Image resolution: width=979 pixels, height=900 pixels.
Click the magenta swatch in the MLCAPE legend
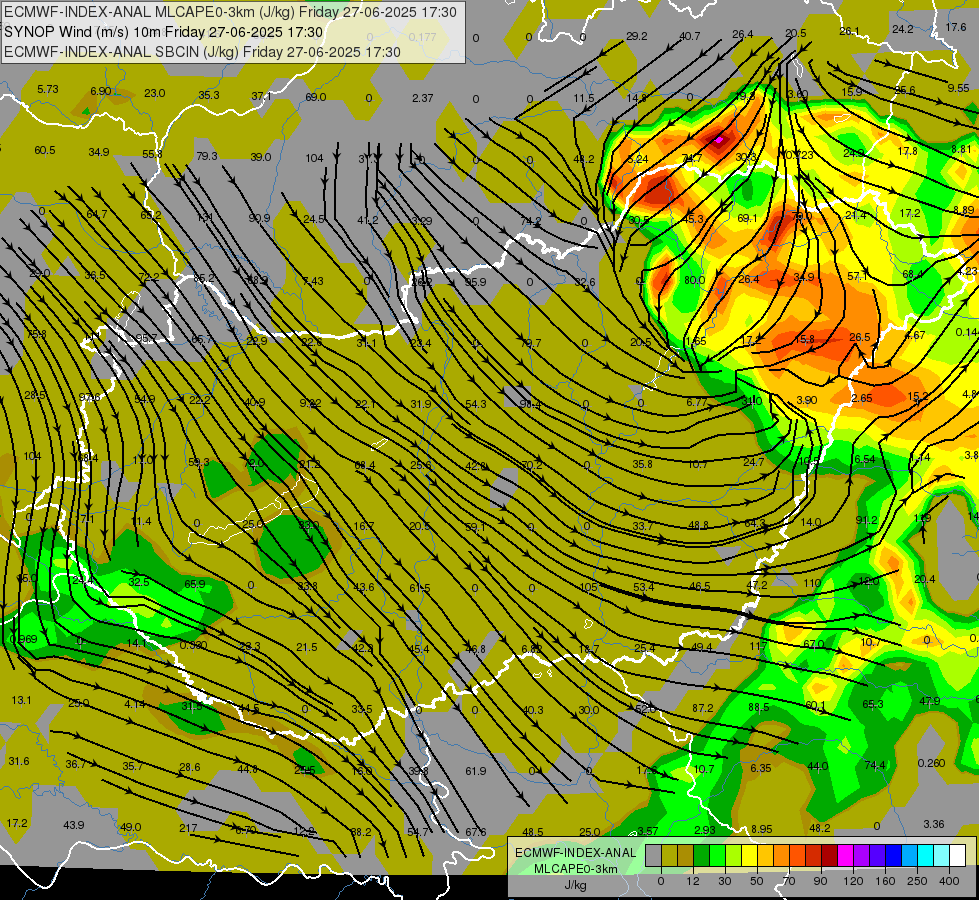click(x=845, y=855)
